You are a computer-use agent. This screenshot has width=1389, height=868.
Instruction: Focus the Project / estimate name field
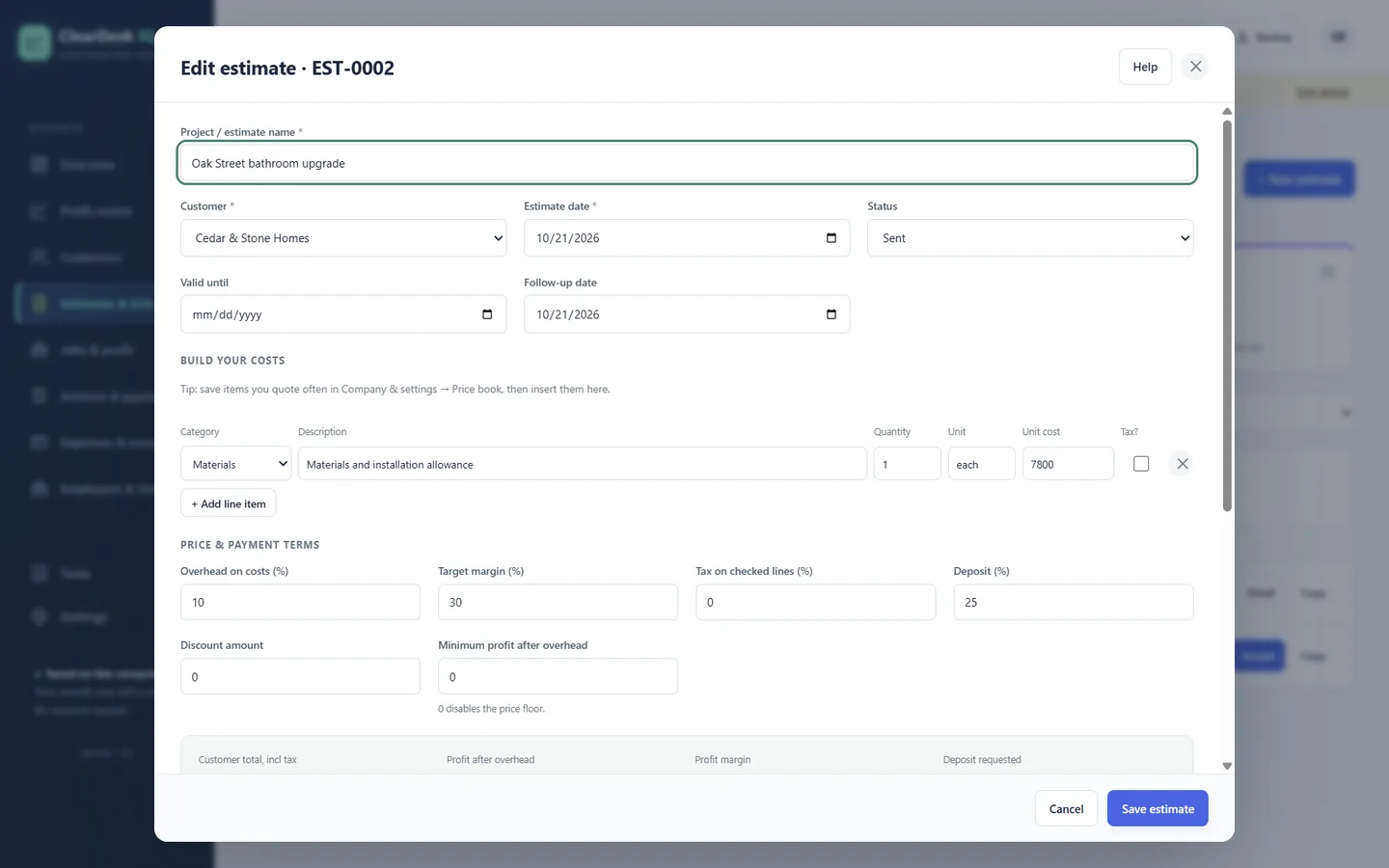687,163
